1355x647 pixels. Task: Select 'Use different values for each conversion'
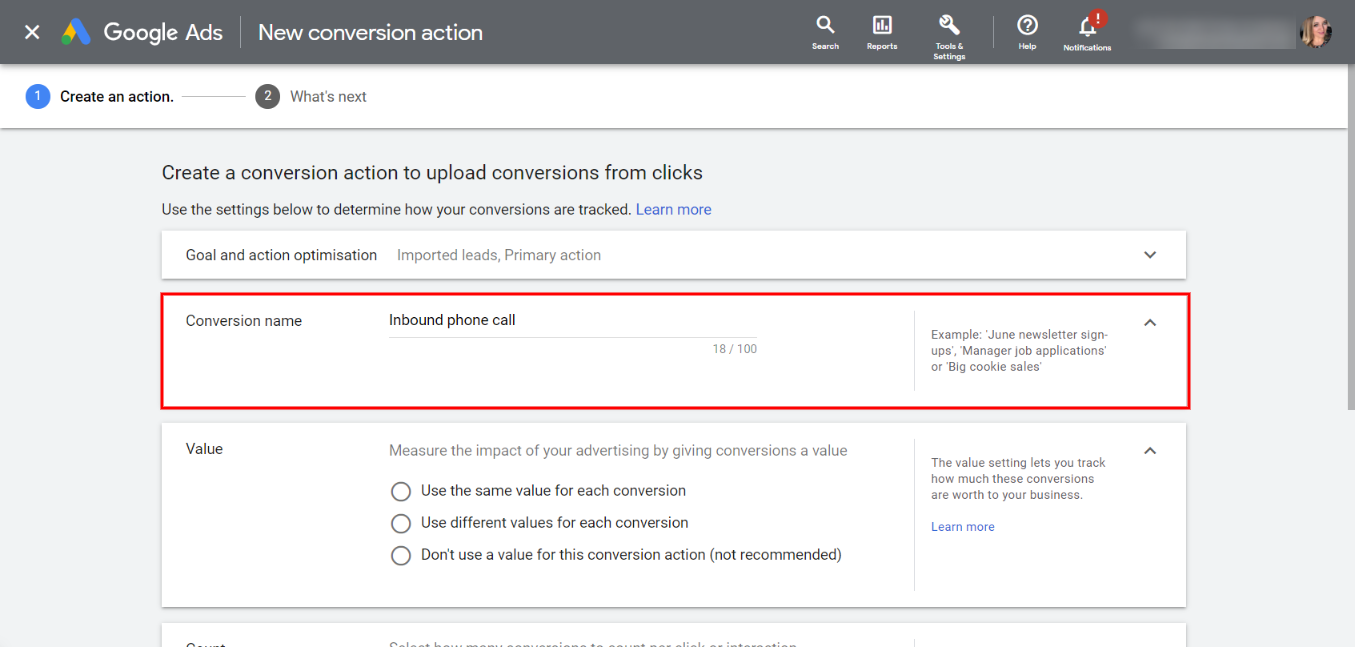click(x=401, y=523)
